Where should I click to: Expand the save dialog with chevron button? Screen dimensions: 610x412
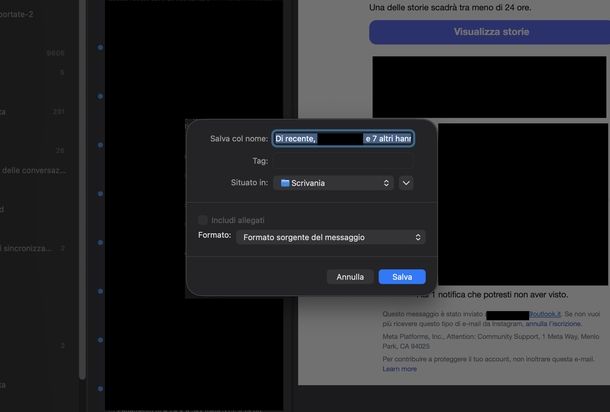pos(406,183)
